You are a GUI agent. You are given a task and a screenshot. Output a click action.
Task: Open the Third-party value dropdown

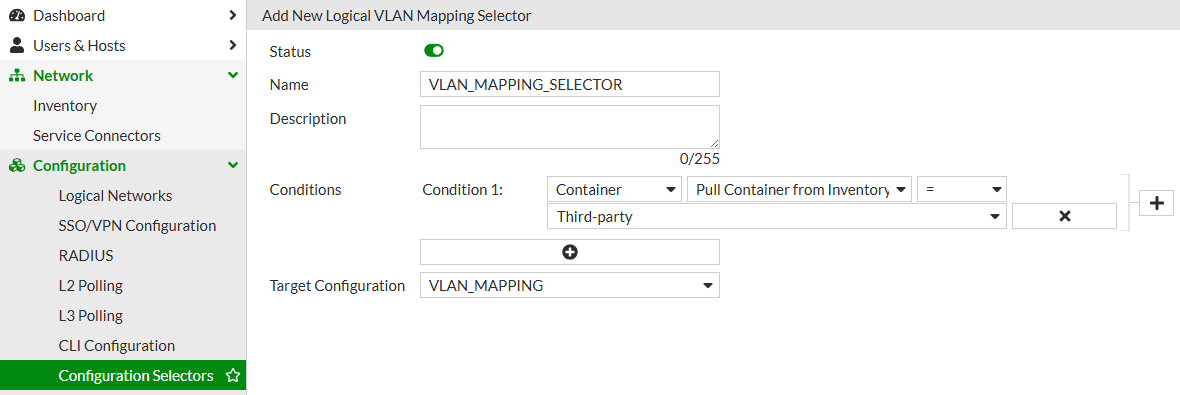tap(777, 216)
